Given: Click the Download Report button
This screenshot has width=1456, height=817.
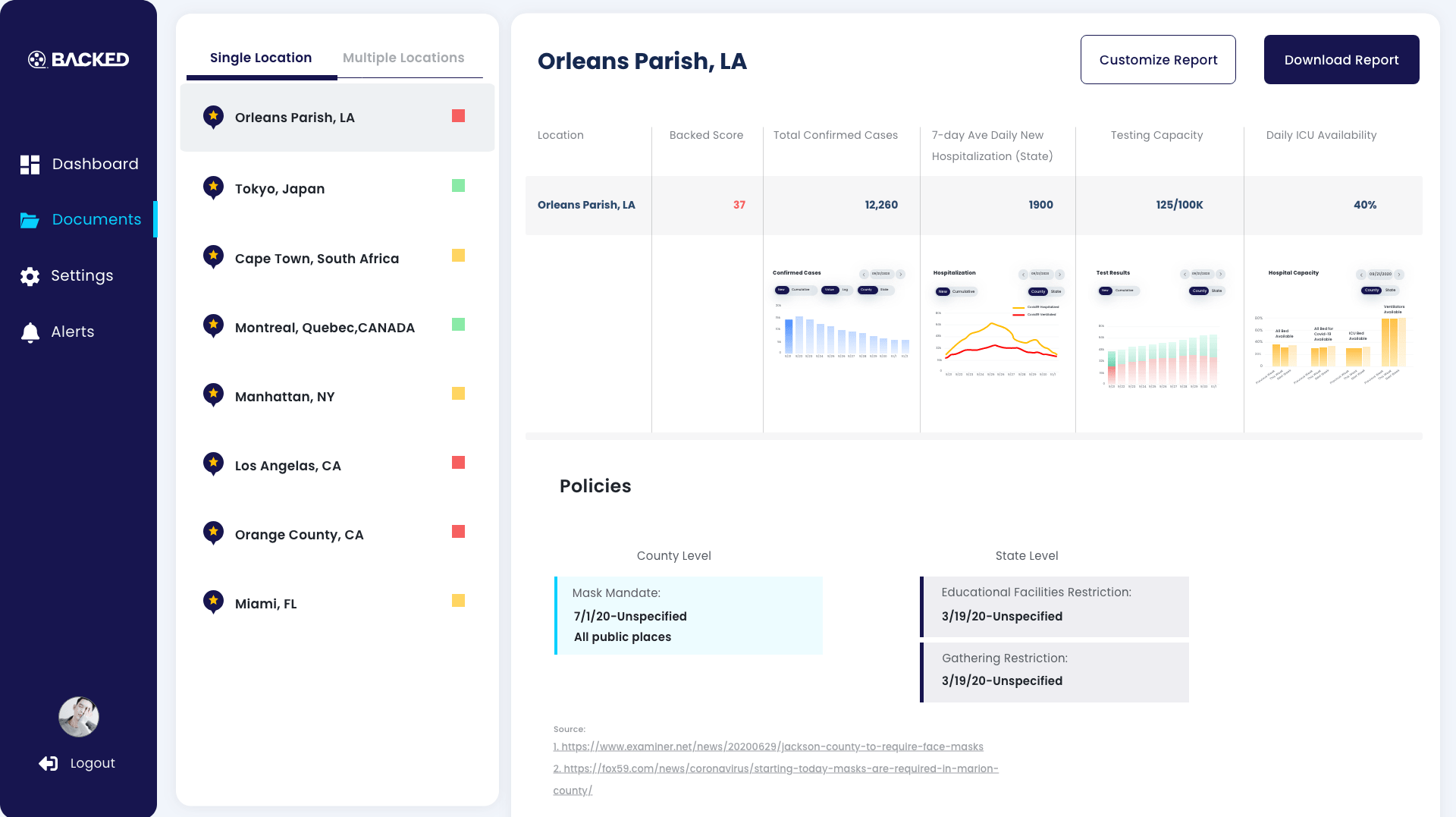Looking at the screenshot, I should pyautogui.click(x=1341, y=60).
